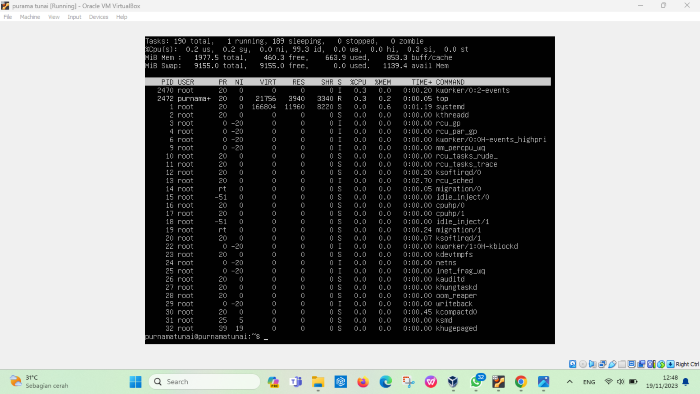Click the PID column header in top

tap(167, 82)
